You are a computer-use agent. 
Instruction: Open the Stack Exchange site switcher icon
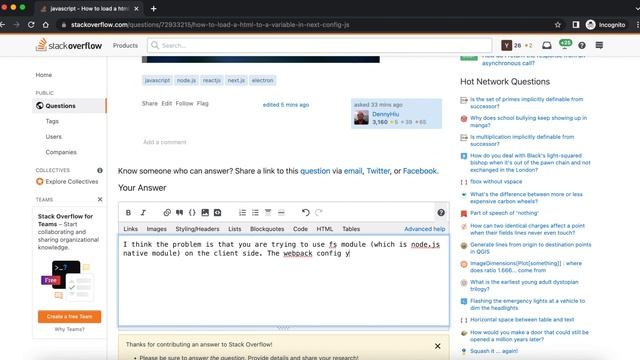click(x=599, y=45)
